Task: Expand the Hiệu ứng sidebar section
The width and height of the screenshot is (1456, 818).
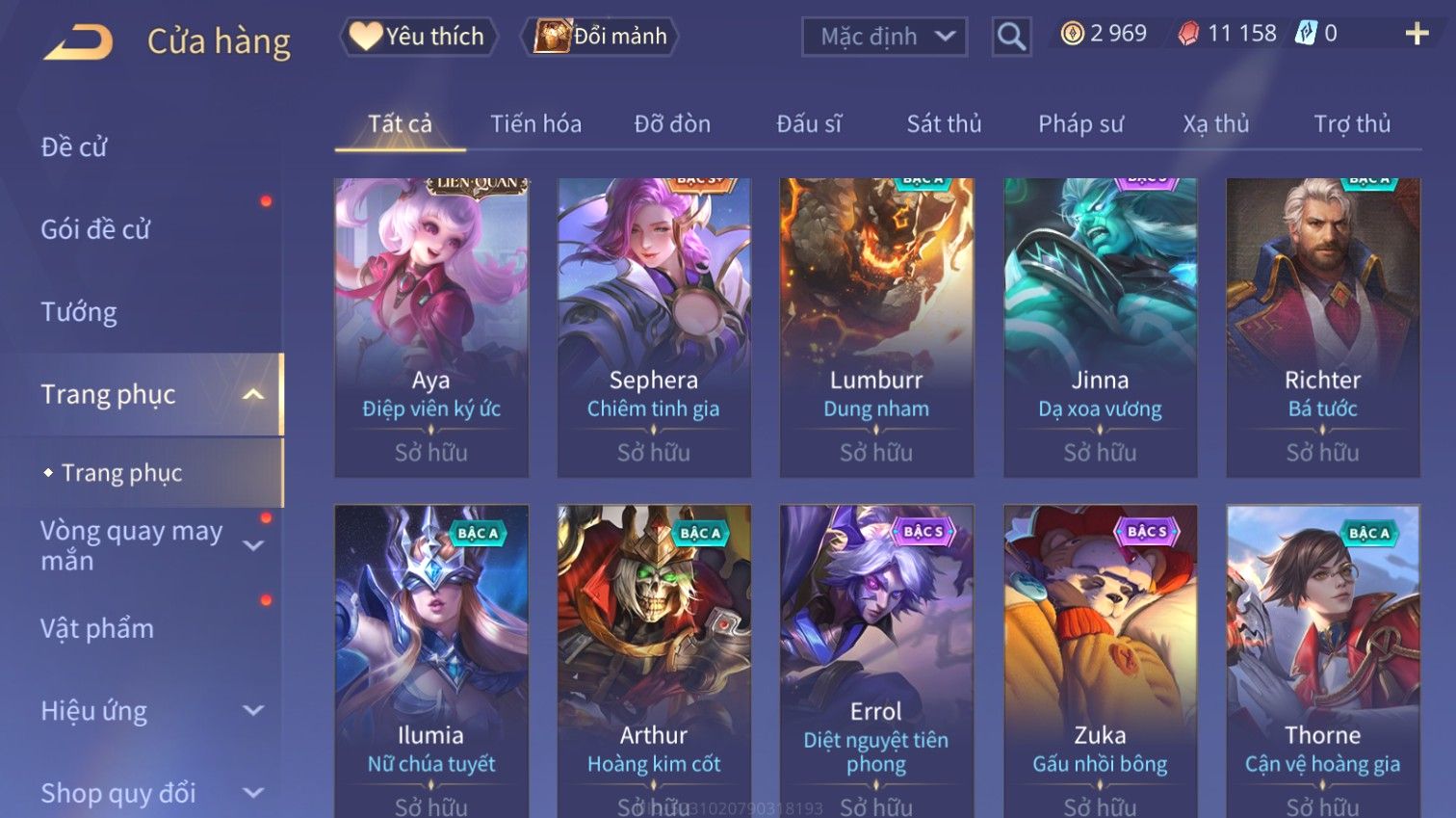Action: tap(253, 711)
